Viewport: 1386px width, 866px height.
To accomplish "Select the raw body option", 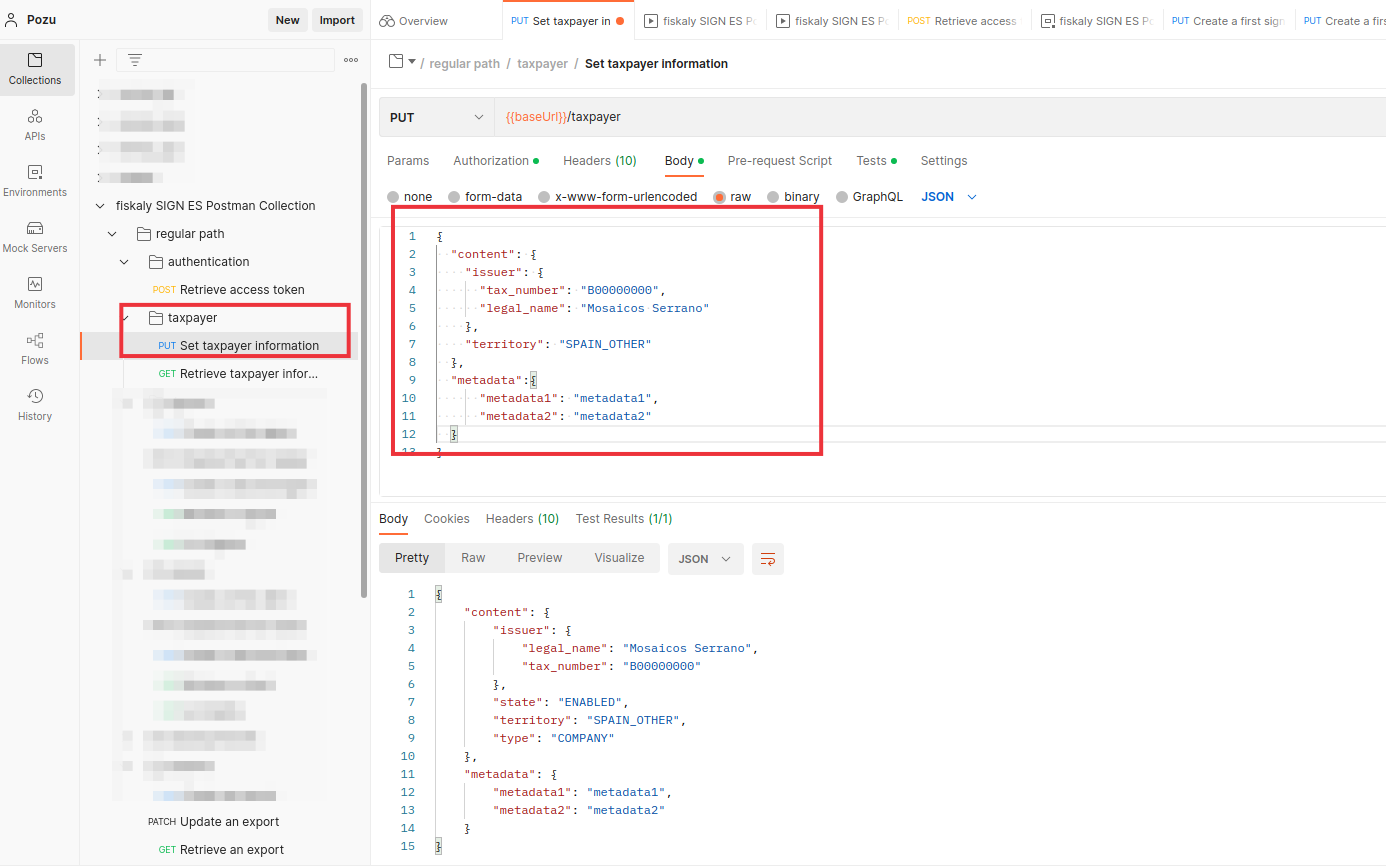I will [x=719, y=197].
